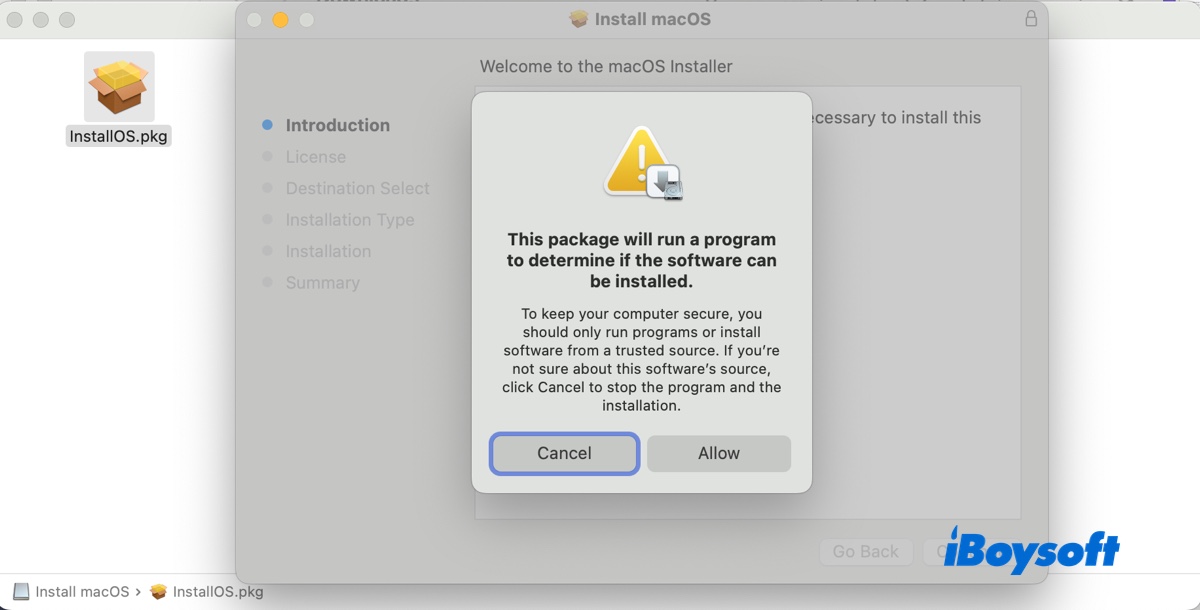Image resolution: width=1200 pixels, height=610 pixels.
Task: Click the Allow button in dialog
Action: pos(718,453)
